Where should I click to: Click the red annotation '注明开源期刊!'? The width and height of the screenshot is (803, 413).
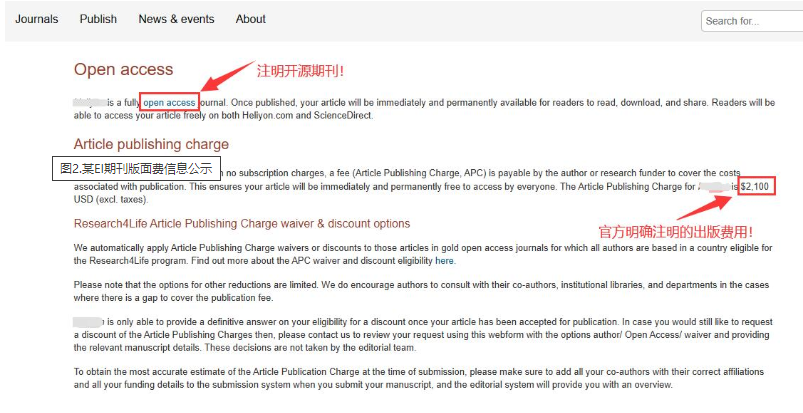pyautogui.click(x=300, y=71)
